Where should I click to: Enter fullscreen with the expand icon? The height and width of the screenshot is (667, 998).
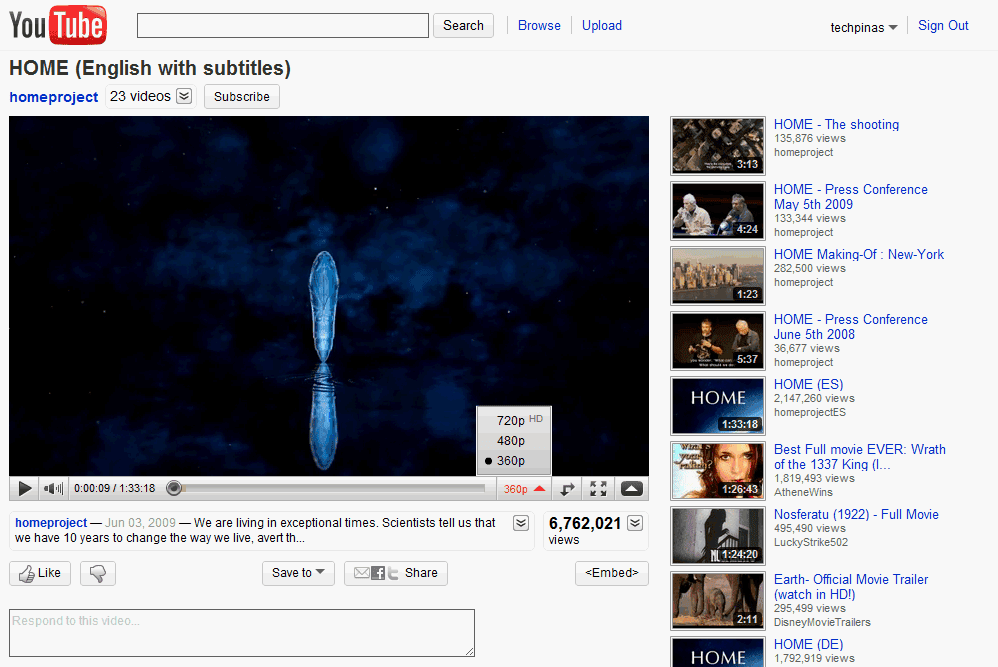tap(598, 489)
